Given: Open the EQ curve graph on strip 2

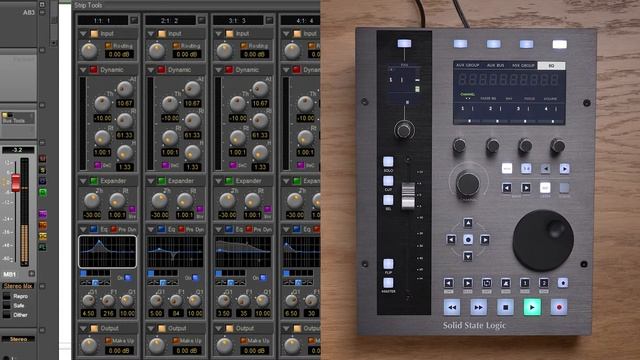Looking at the screenshot, I should coord(176,251).
